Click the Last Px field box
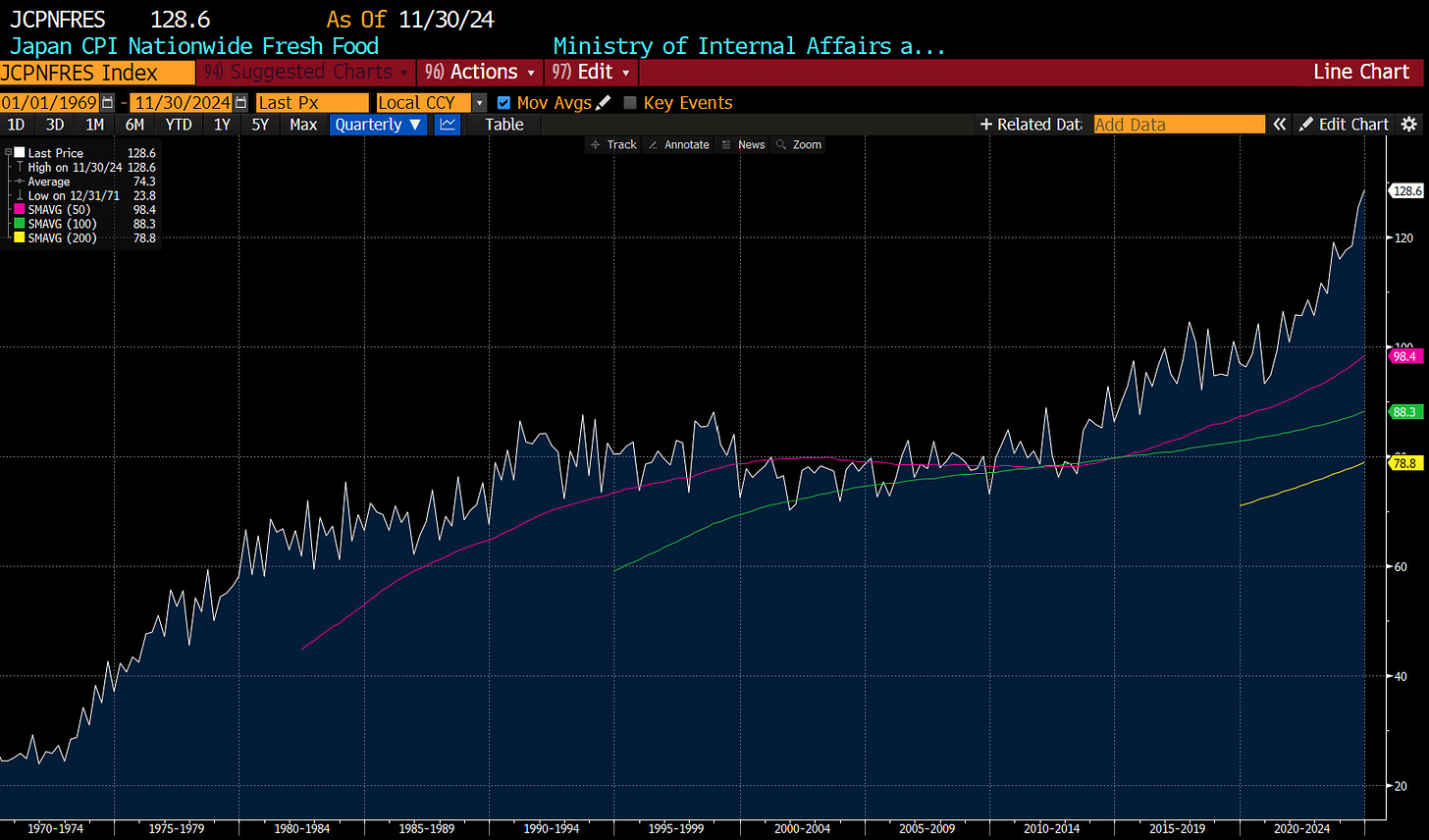 click(312, 103)
